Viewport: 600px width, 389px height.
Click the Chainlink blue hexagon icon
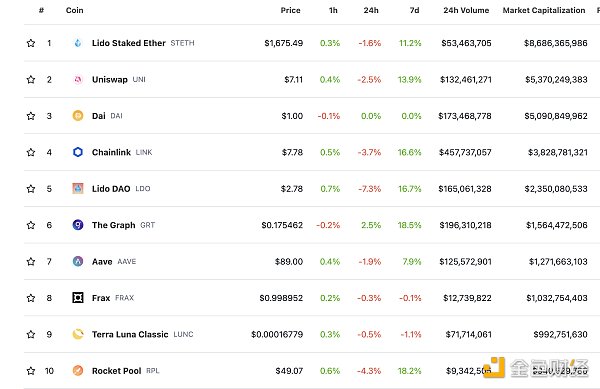pyautogui.click(x=78, y=152)
